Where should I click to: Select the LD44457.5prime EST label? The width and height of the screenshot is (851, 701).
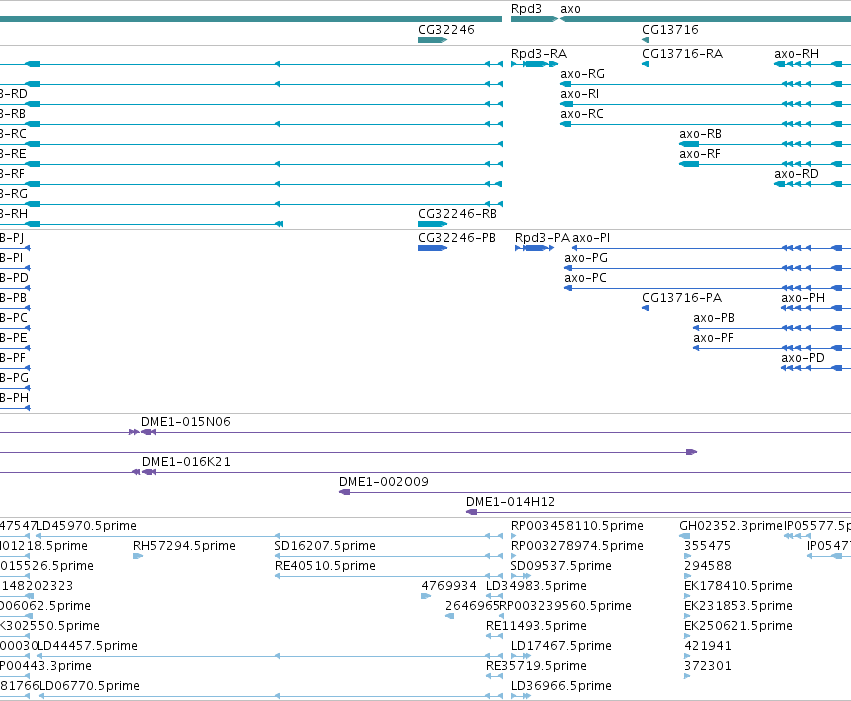[x=87, y=646]
